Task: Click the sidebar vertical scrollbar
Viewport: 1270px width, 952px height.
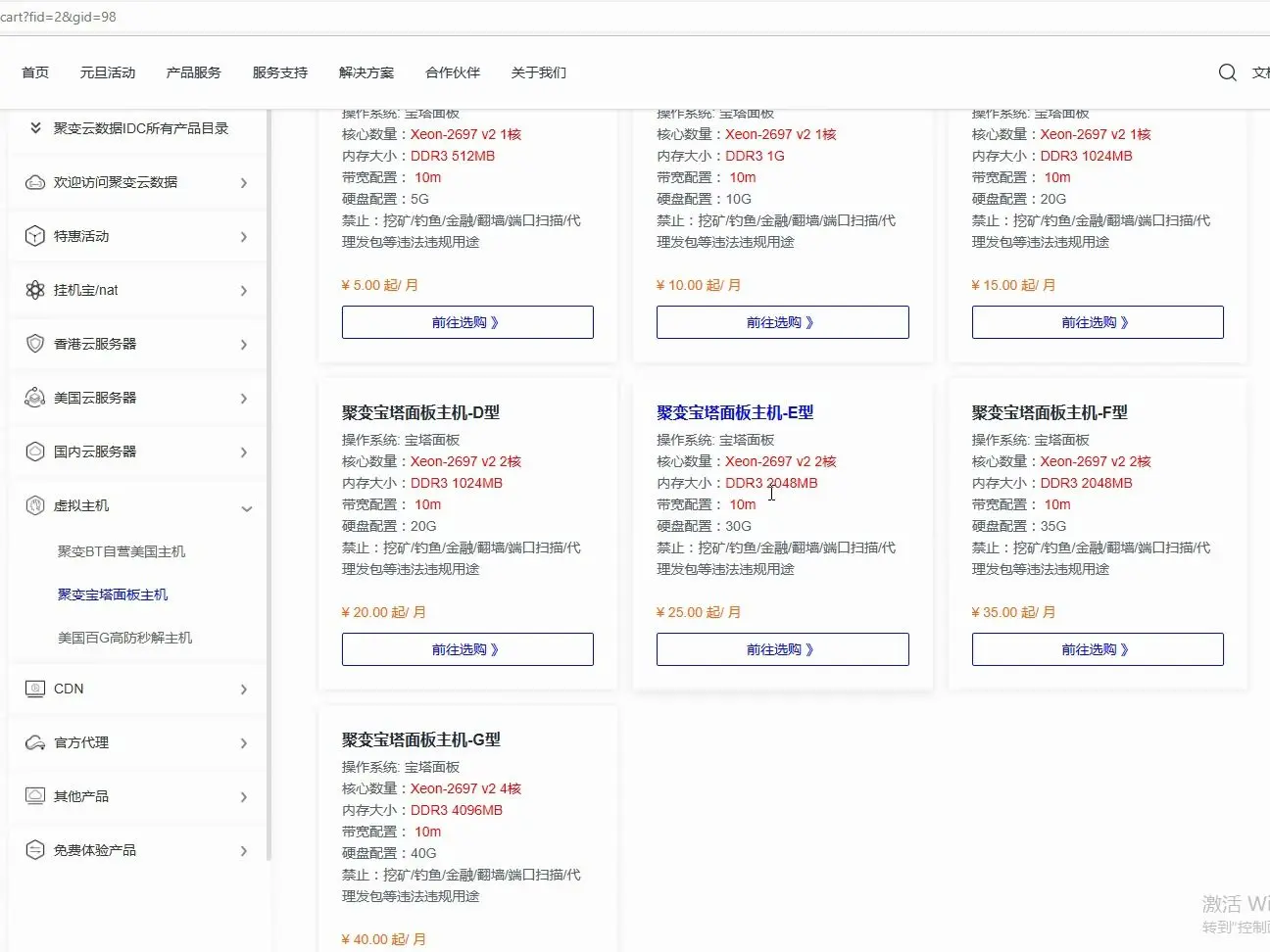Action: [x=269, y=485]
